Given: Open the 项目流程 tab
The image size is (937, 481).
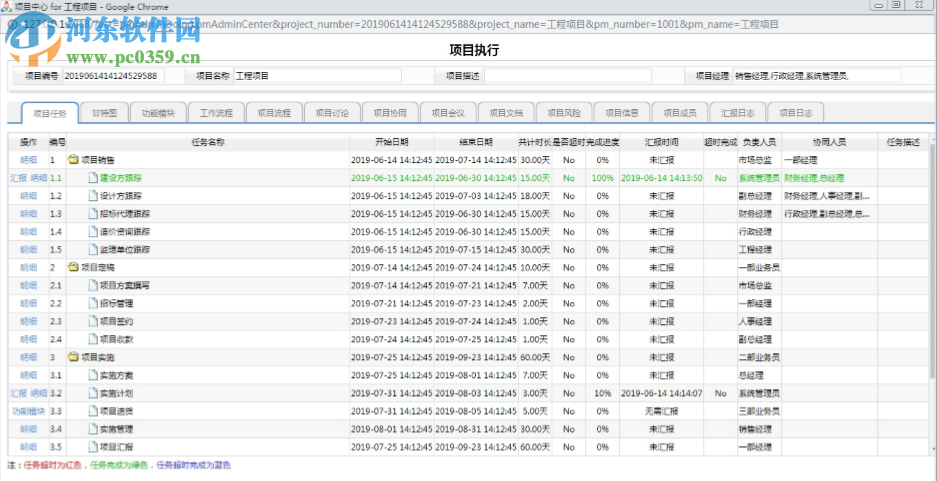Looking at the screenshot, I should 274,113.
